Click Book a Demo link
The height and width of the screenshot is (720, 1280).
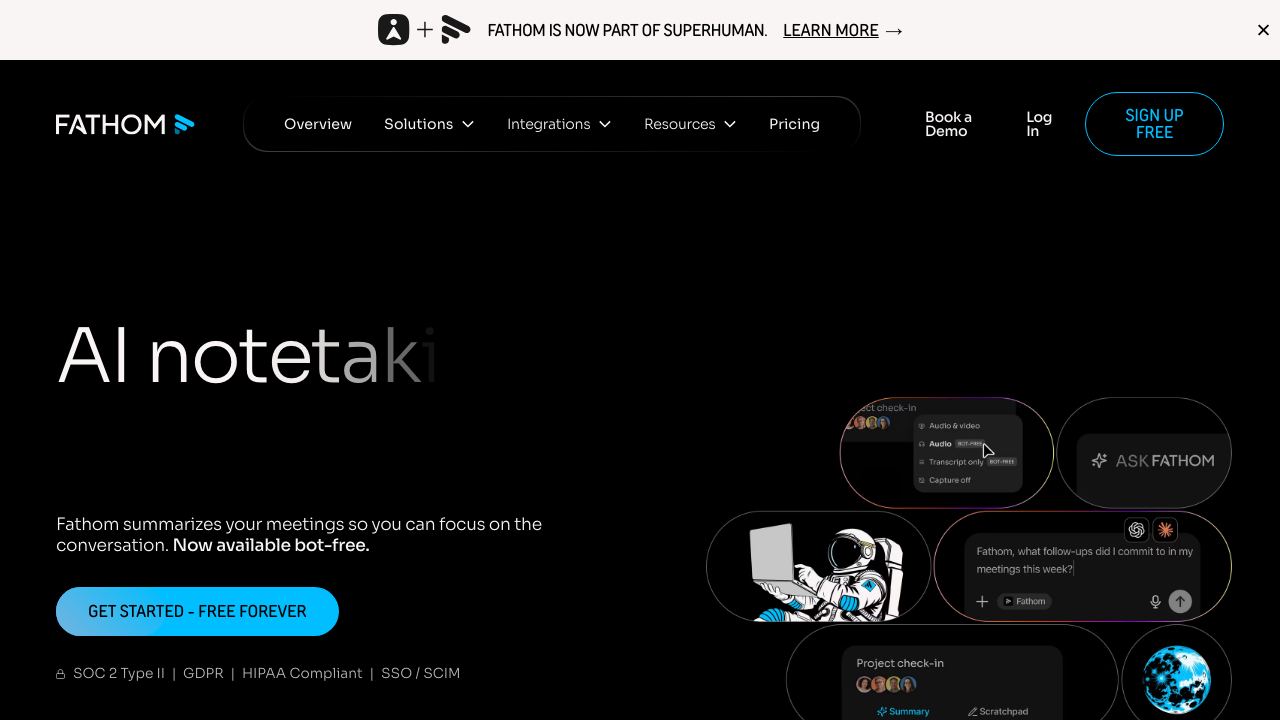pyautogui.click(x=948, y=124)
